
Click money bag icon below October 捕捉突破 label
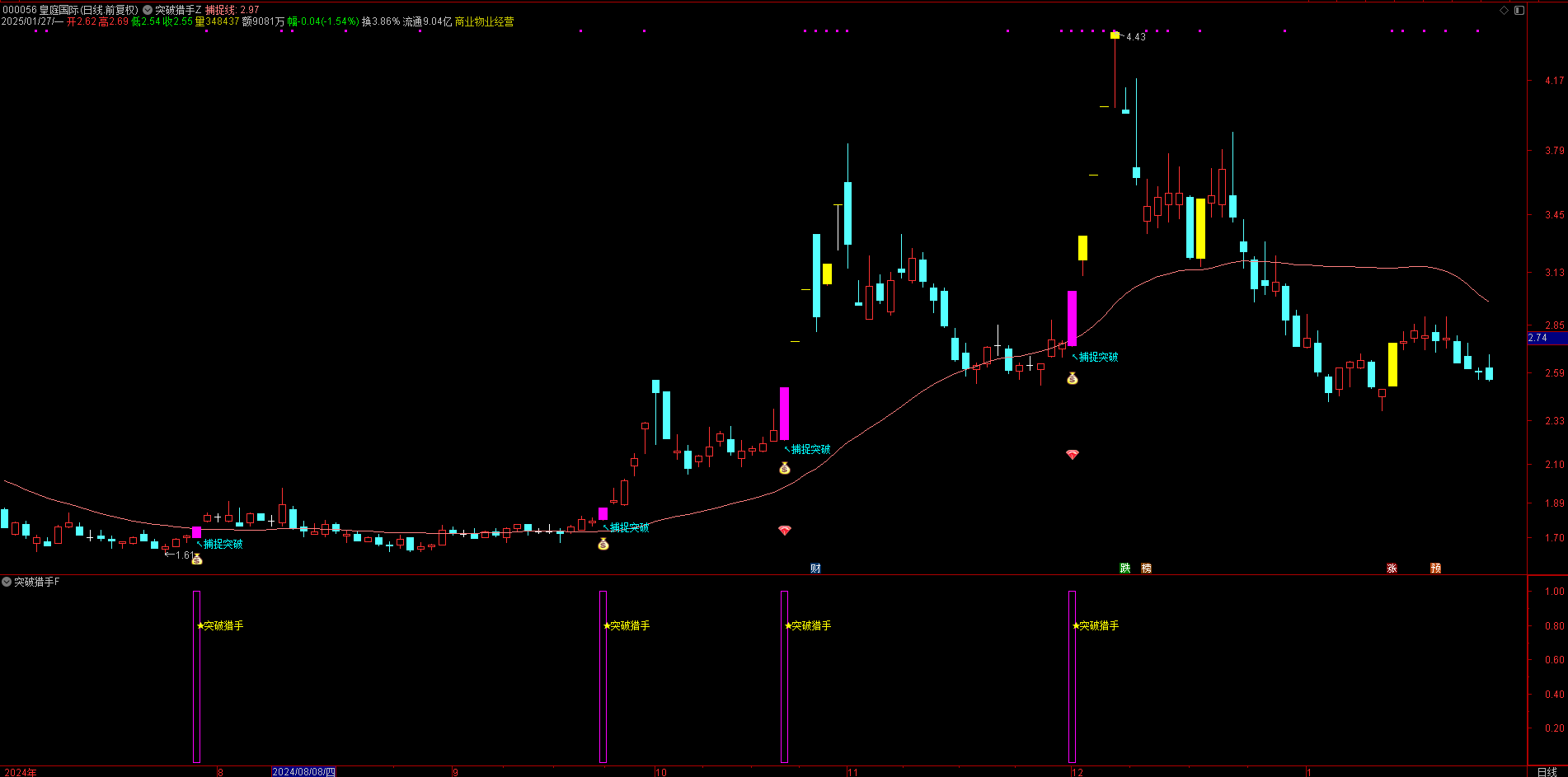(785, 468)
